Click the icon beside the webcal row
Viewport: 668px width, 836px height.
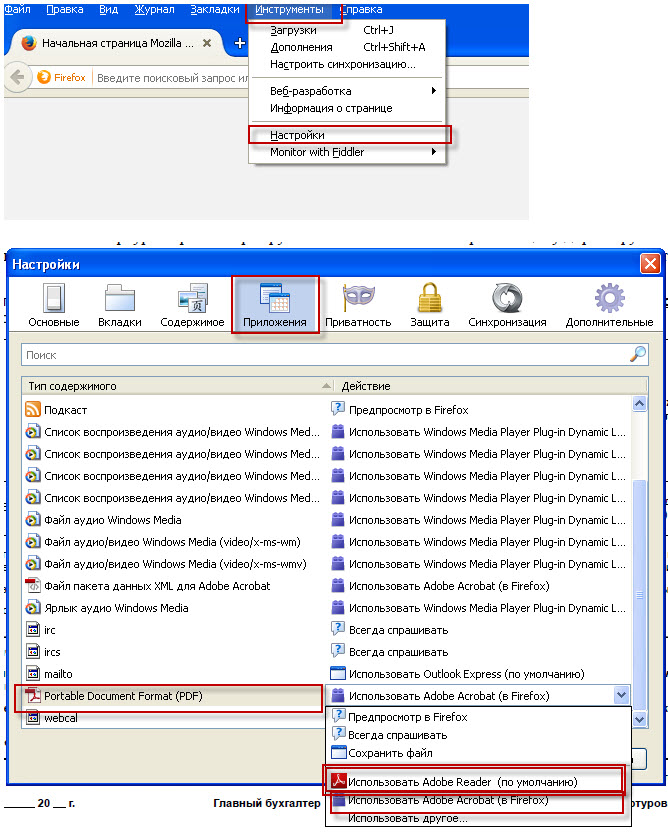[33, 718]
